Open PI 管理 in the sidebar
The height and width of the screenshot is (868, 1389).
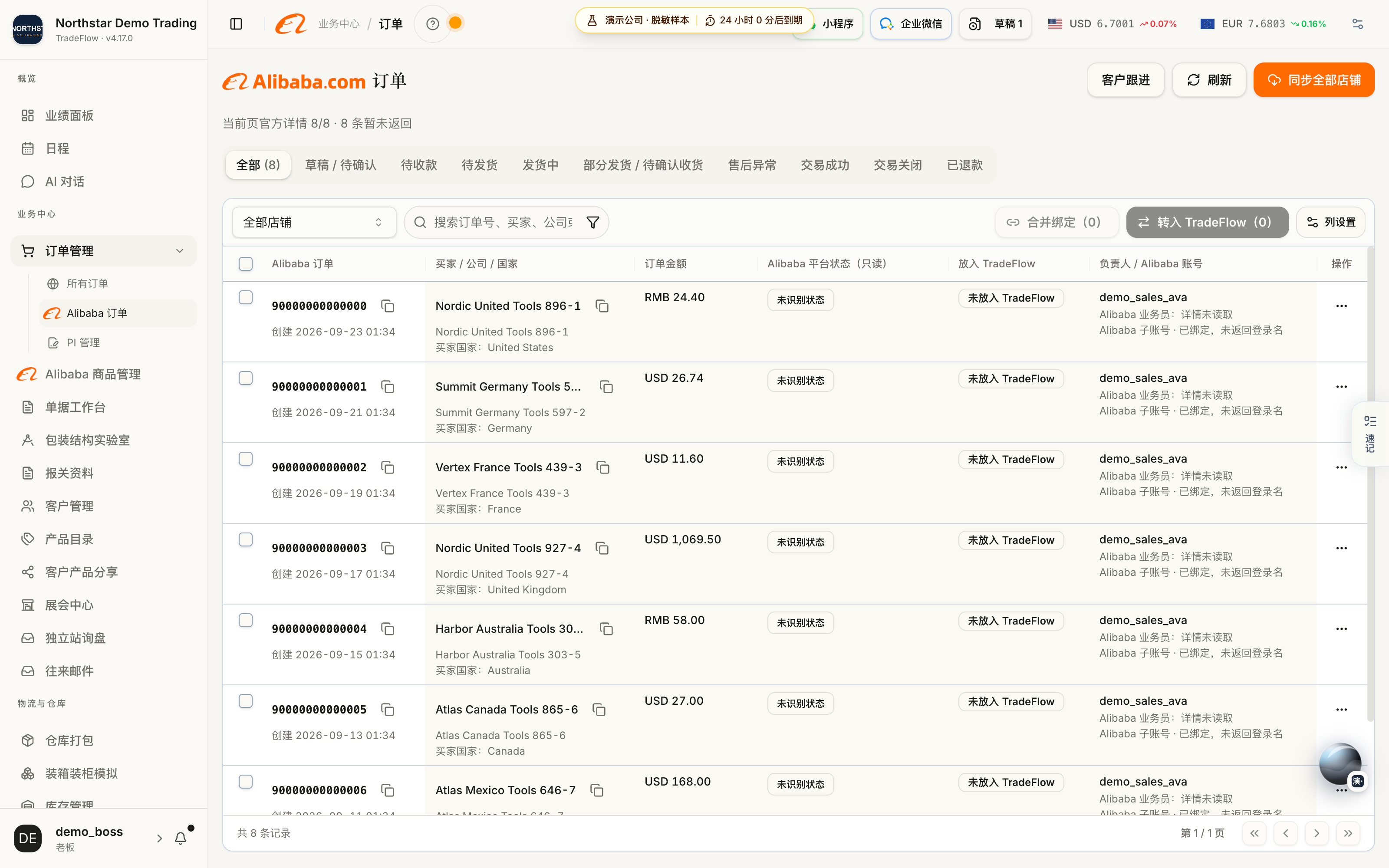click(118, 343)
